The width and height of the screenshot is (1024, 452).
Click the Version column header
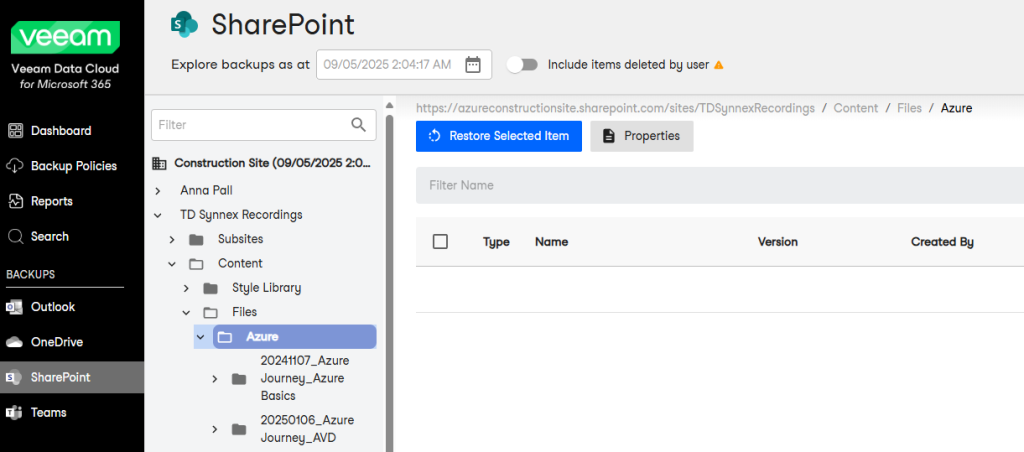coord(778,242)
